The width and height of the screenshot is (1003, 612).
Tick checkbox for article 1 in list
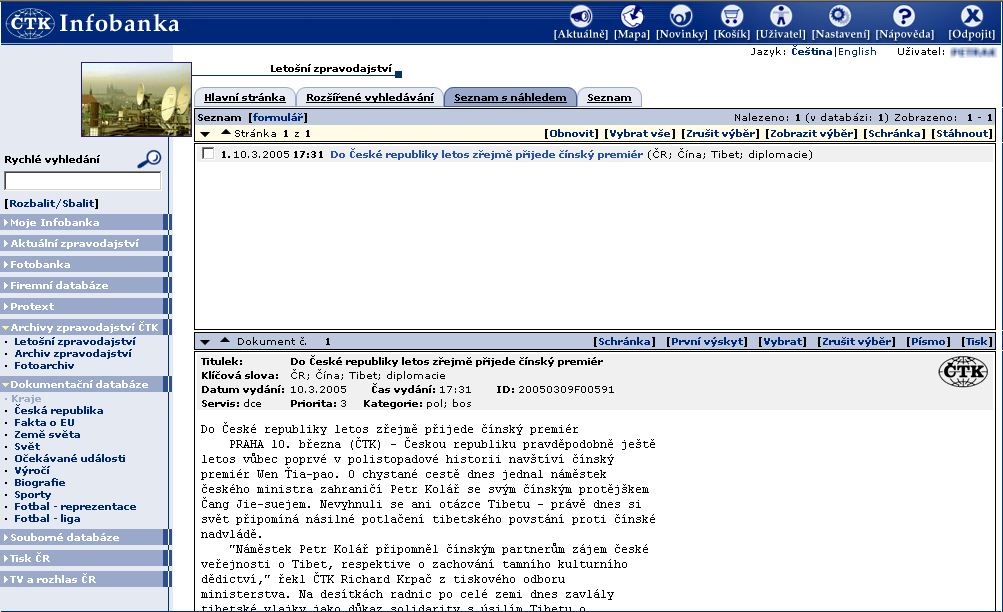pos(208,154)
